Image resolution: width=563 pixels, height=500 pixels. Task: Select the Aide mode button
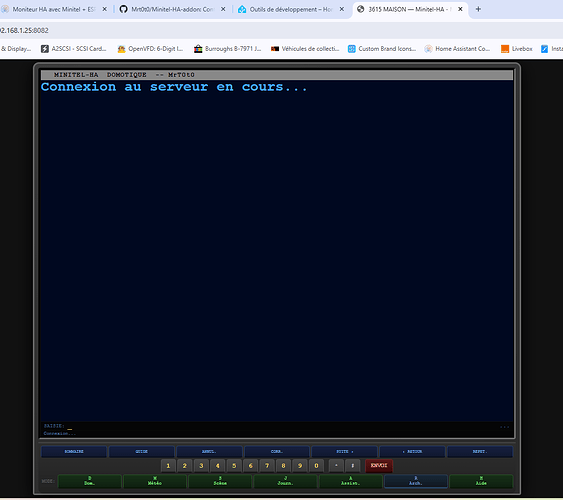point(481,481)
